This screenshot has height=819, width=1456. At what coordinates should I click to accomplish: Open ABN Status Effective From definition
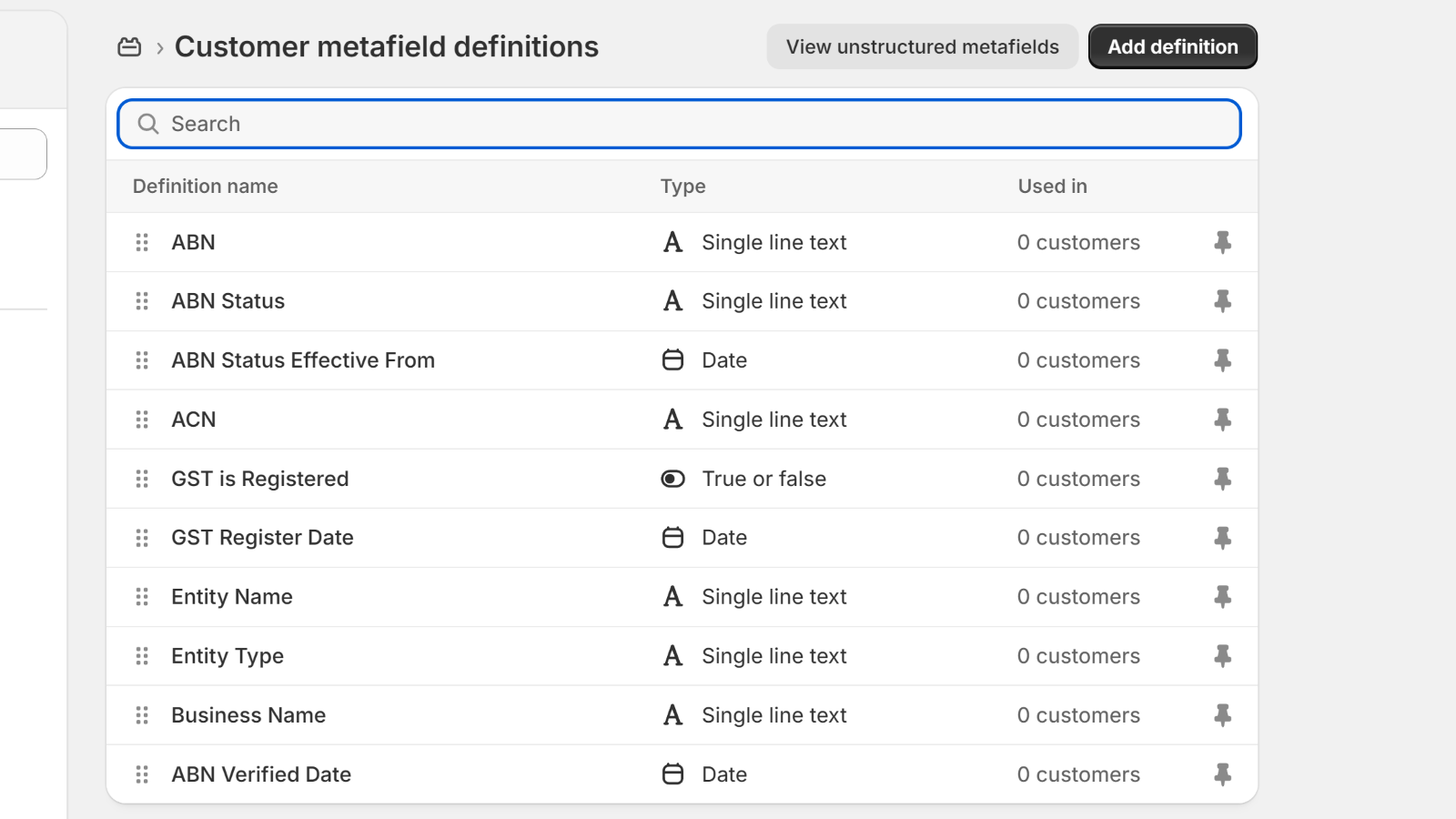[x=303, y=360]
